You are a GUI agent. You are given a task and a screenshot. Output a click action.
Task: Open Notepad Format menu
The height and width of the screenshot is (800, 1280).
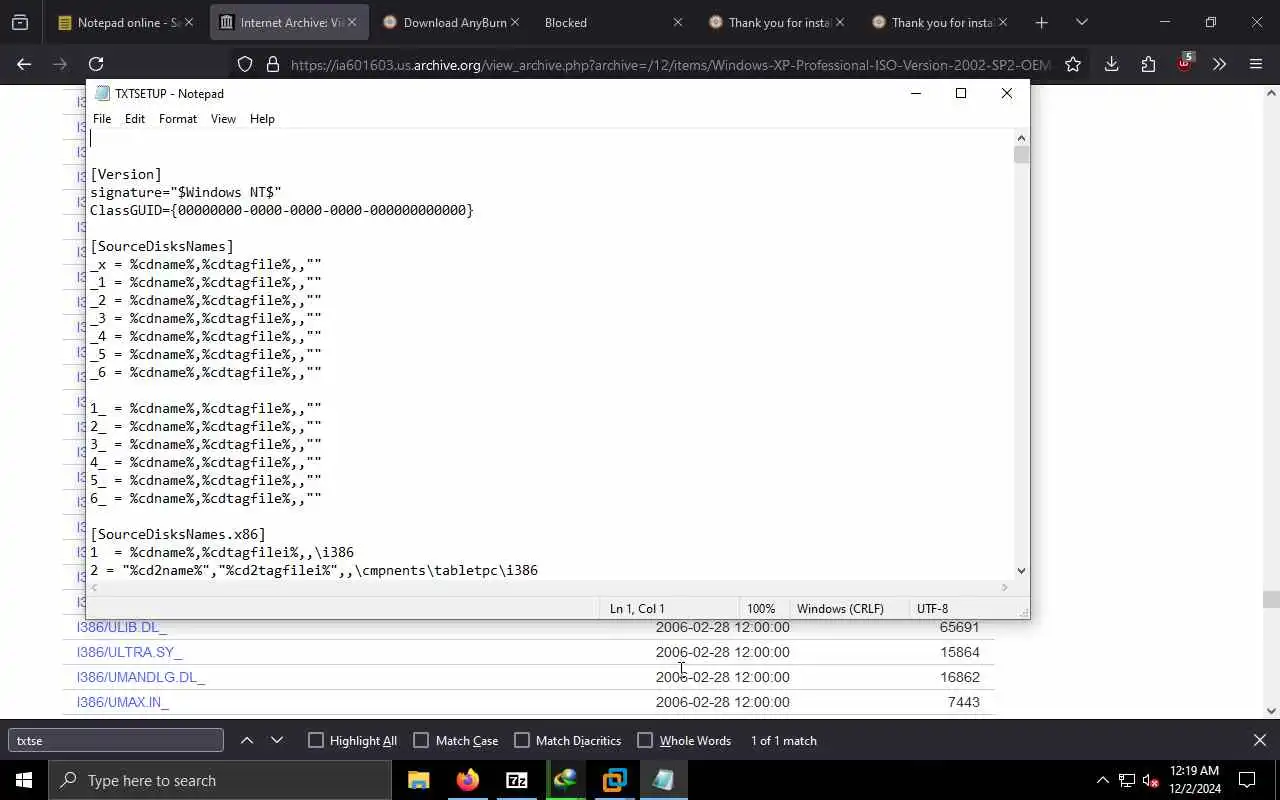click(178, 118)
